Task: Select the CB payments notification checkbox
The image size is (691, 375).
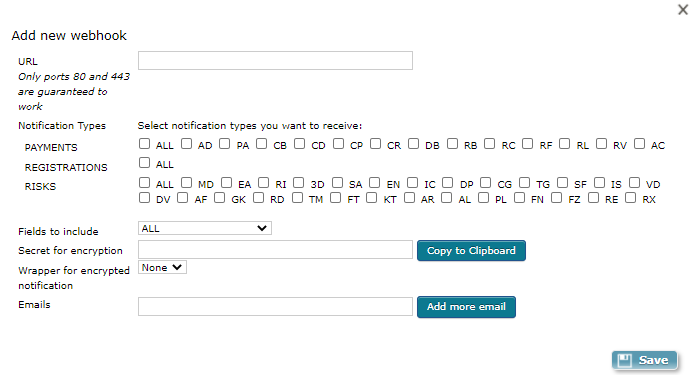Action: coord(262,144)
